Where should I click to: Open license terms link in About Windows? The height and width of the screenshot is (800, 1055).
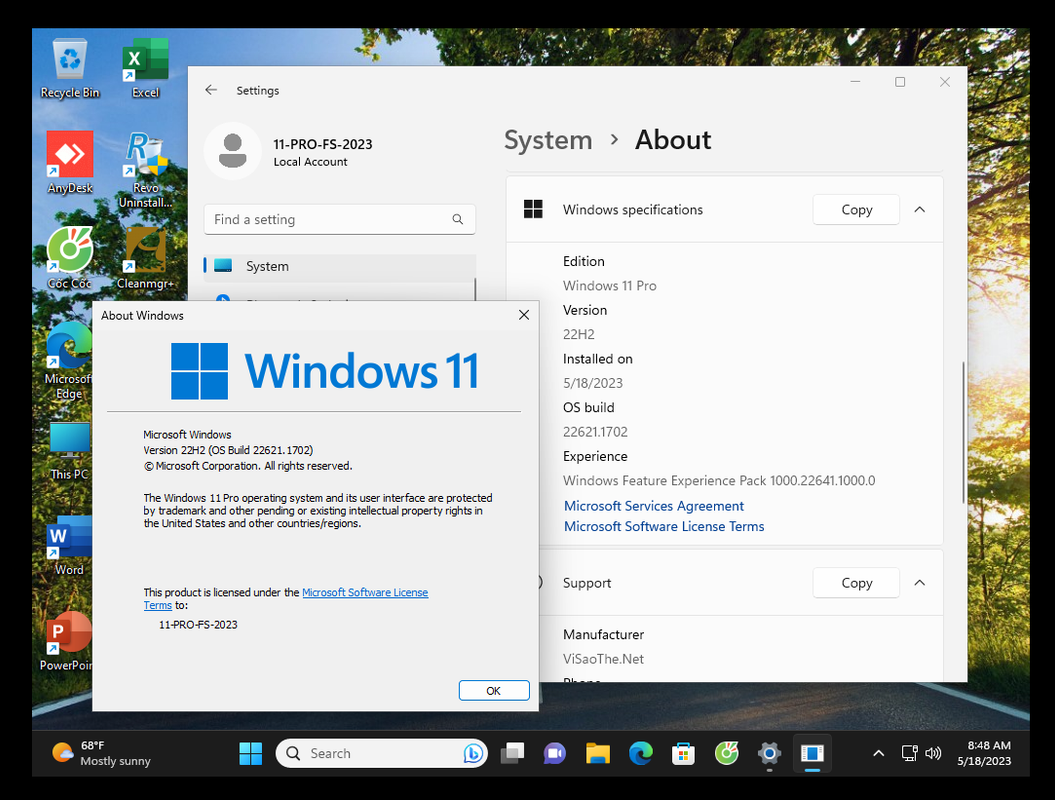[365, 593]
